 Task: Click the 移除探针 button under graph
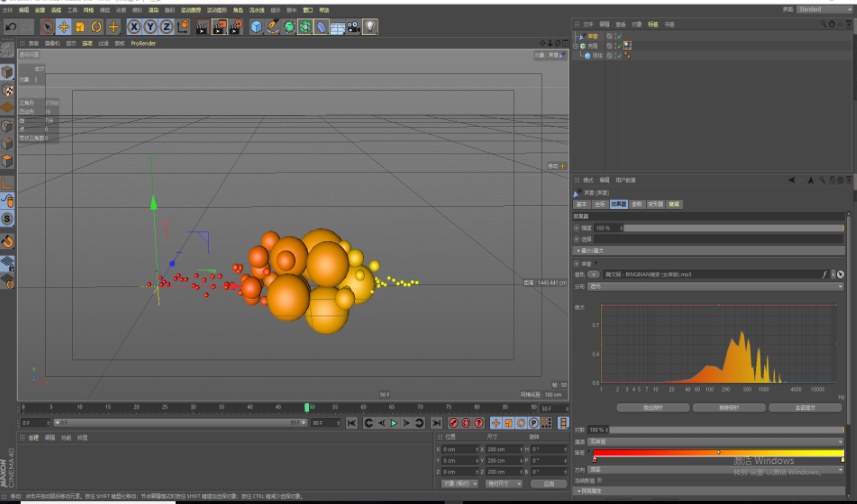pyautogui.click(x=729, y=407)
